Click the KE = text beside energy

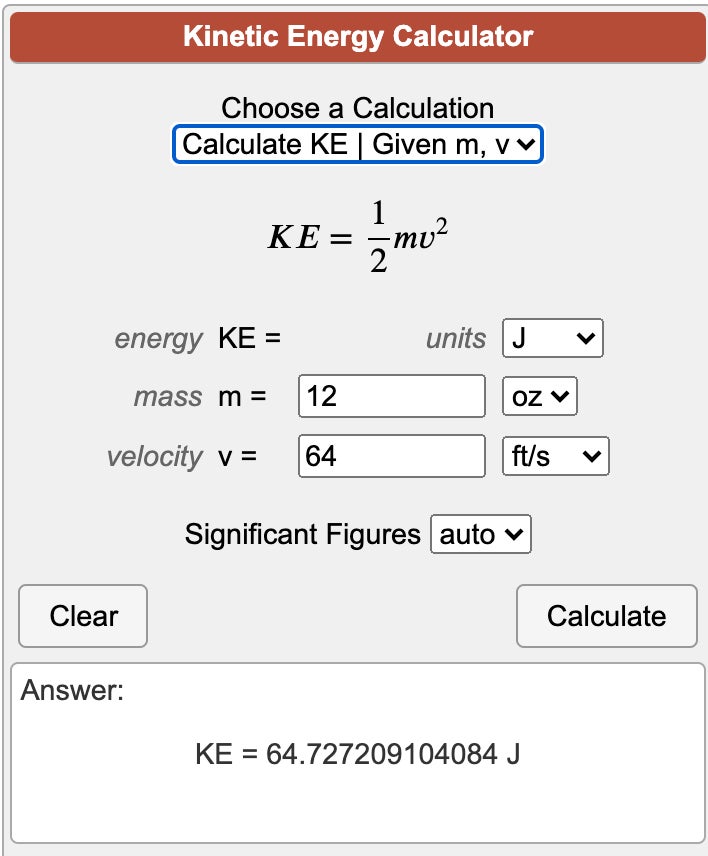pos(249,338)
